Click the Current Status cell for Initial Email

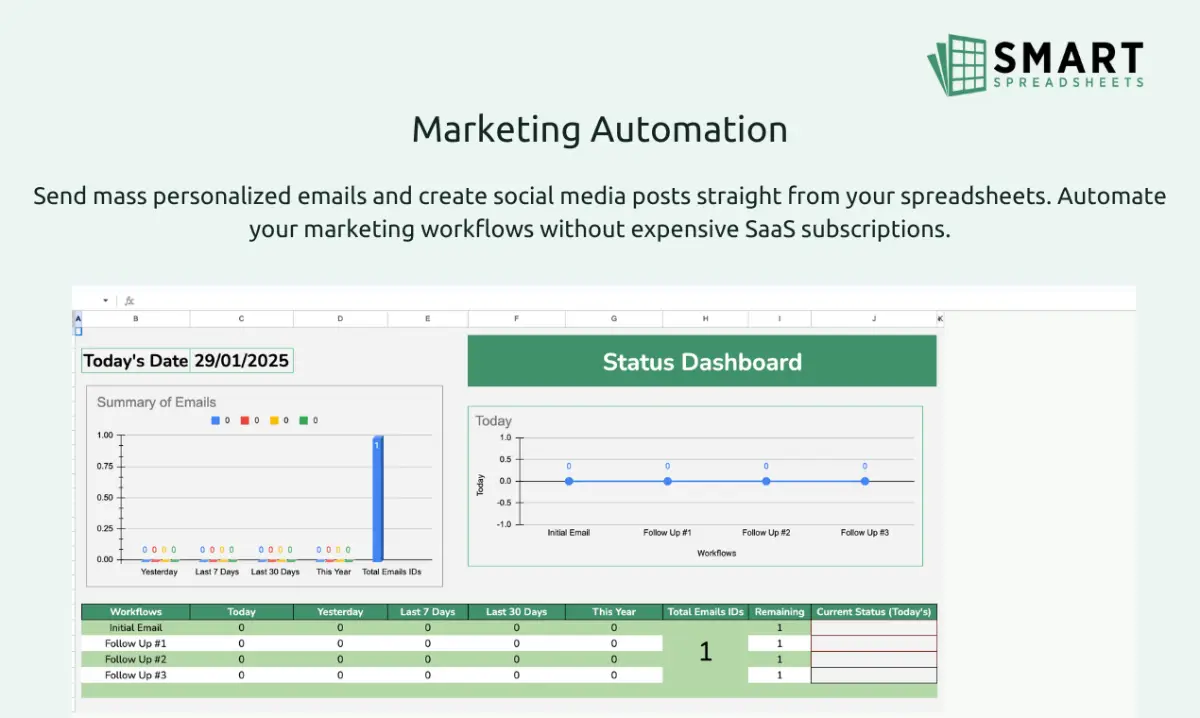point(873,627)
